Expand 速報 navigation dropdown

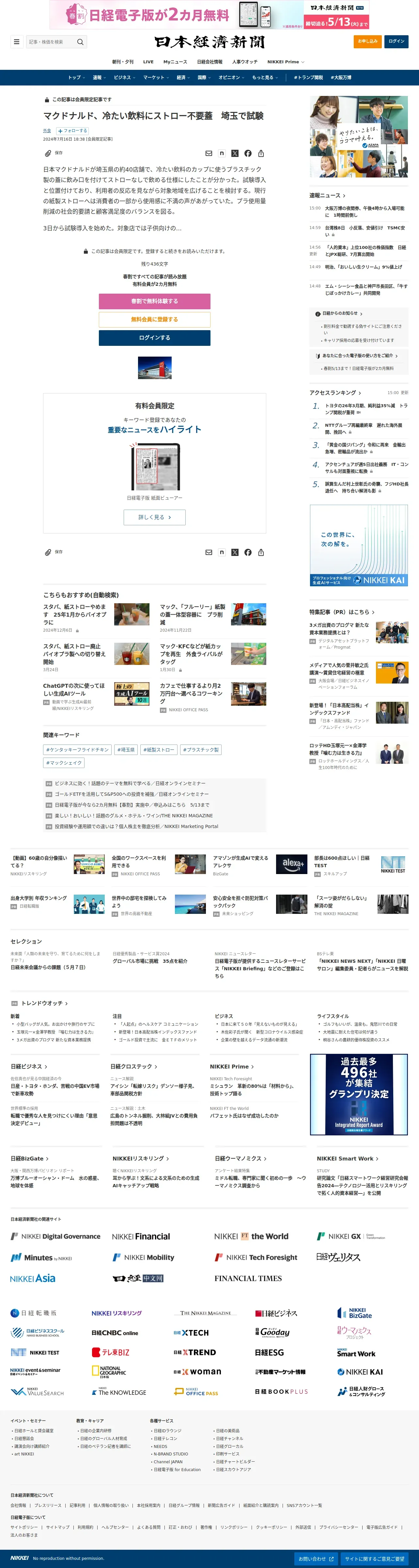pyautogui.click(x=99, y=77)
